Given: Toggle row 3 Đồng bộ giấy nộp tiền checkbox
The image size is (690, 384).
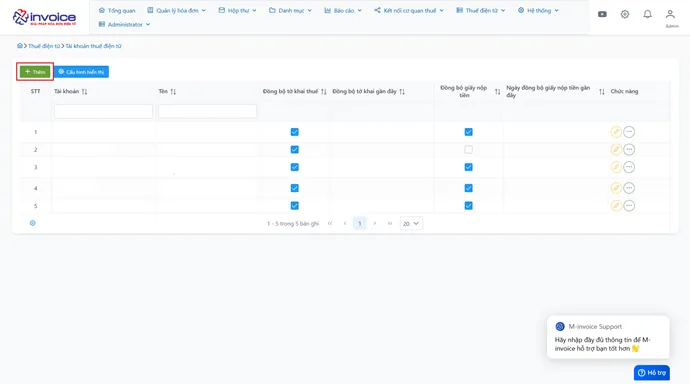Looking at the screenshot, I should click(x=468, y=167).
